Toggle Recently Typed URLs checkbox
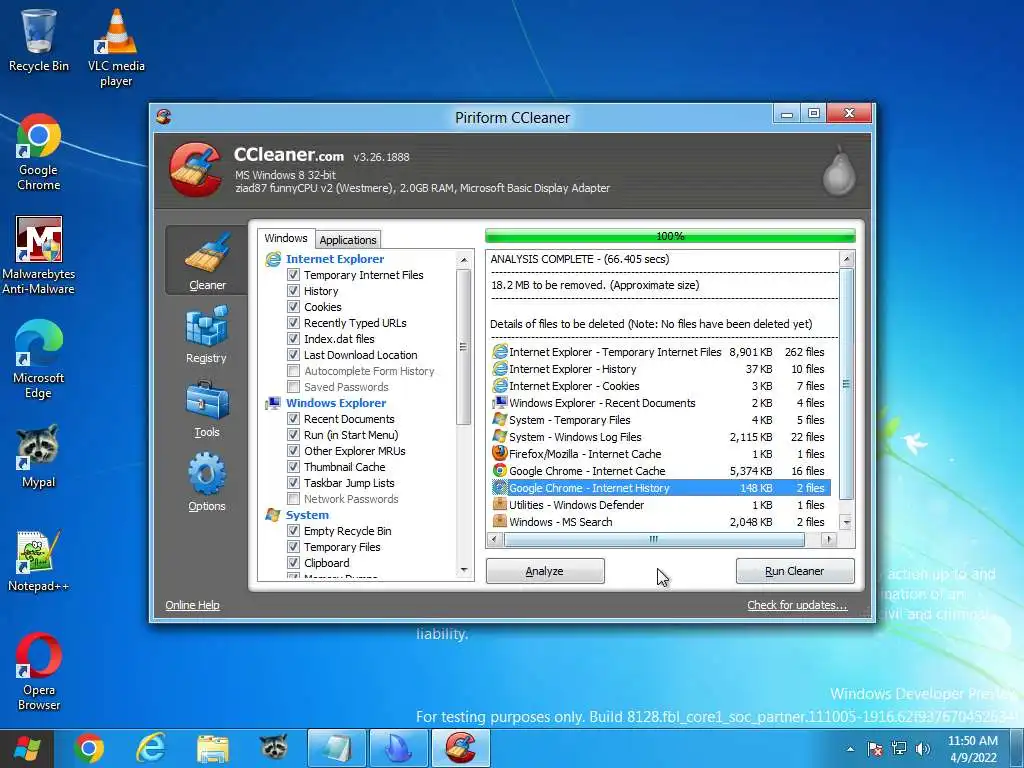 [x=294, y=323]
